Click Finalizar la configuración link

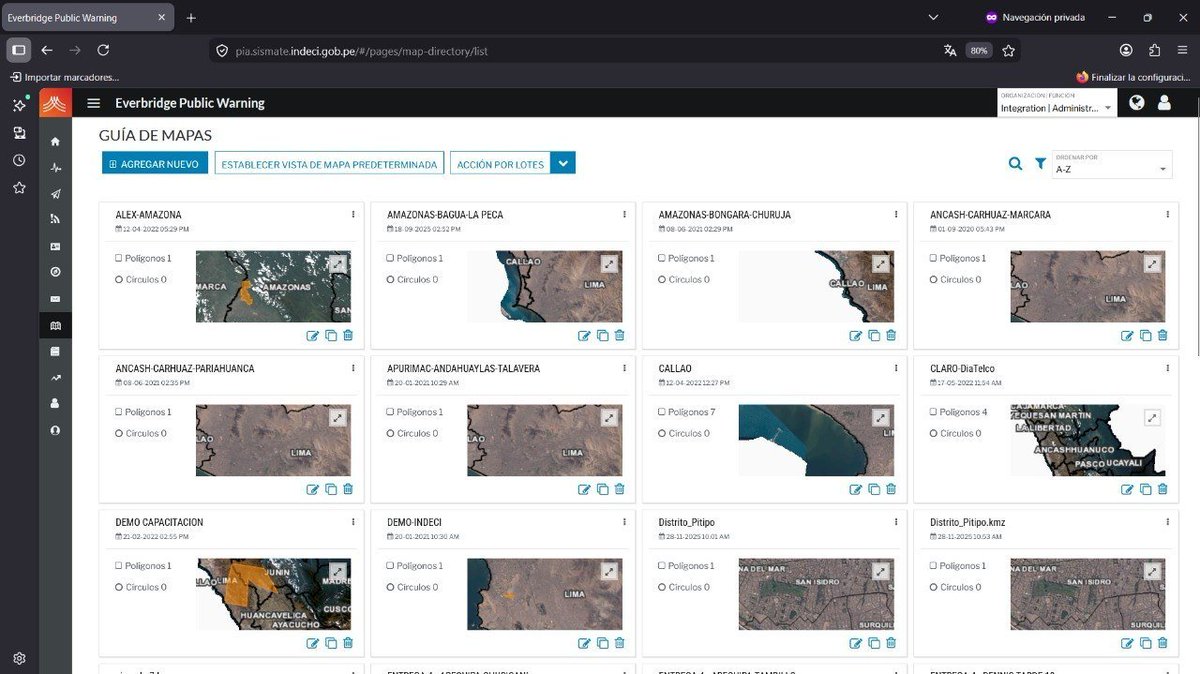(1133, 77)
